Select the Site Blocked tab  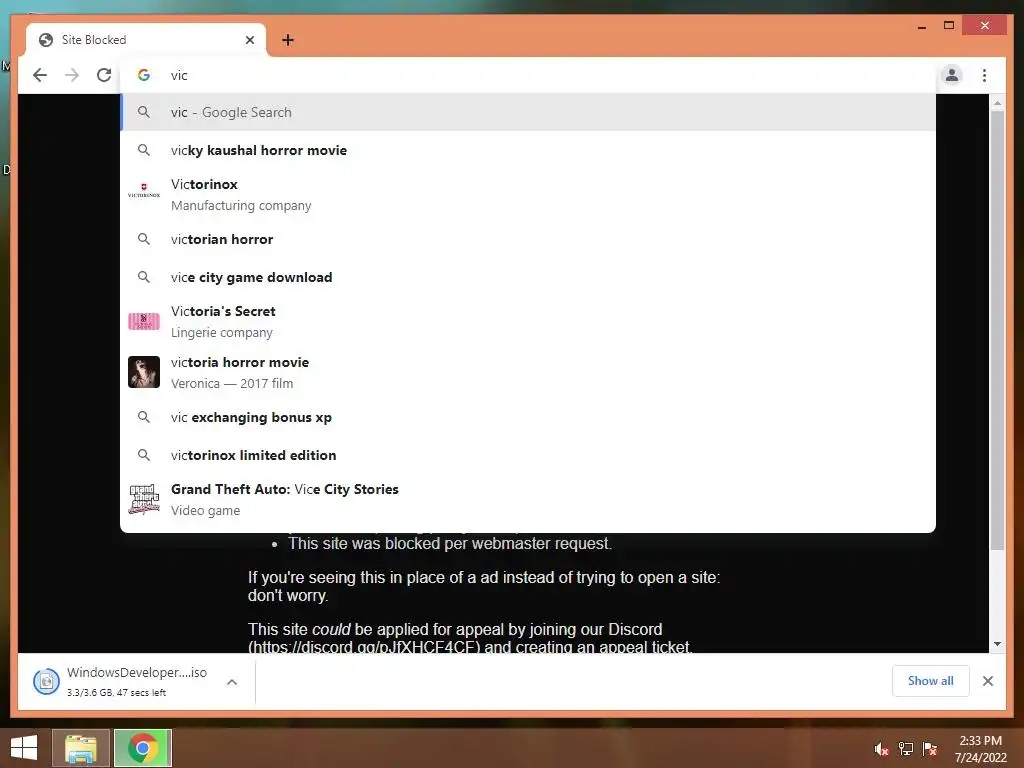pos(146,40)
